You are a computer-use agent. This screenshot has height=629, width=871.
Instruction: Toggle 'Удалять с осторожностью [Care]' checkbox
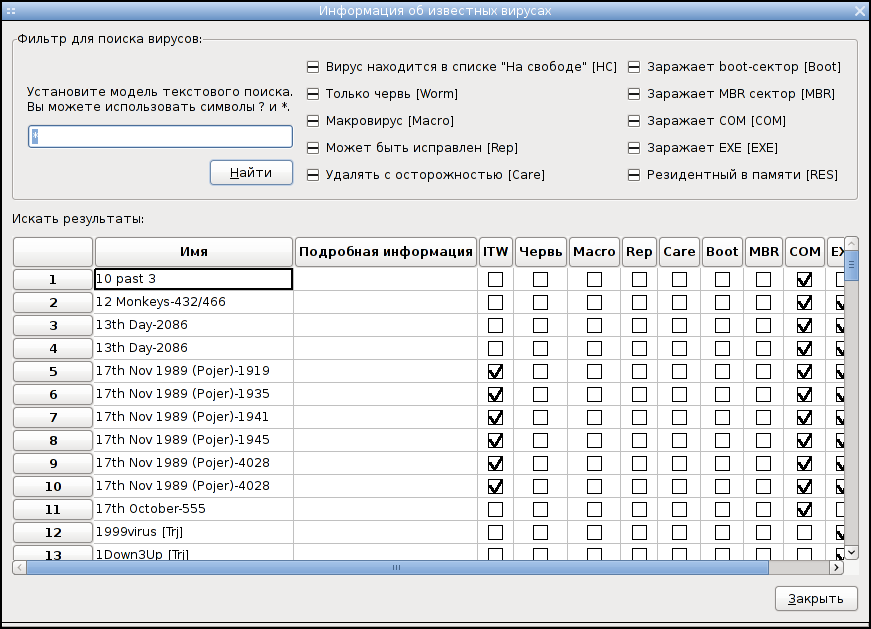(x=313, y=175)
